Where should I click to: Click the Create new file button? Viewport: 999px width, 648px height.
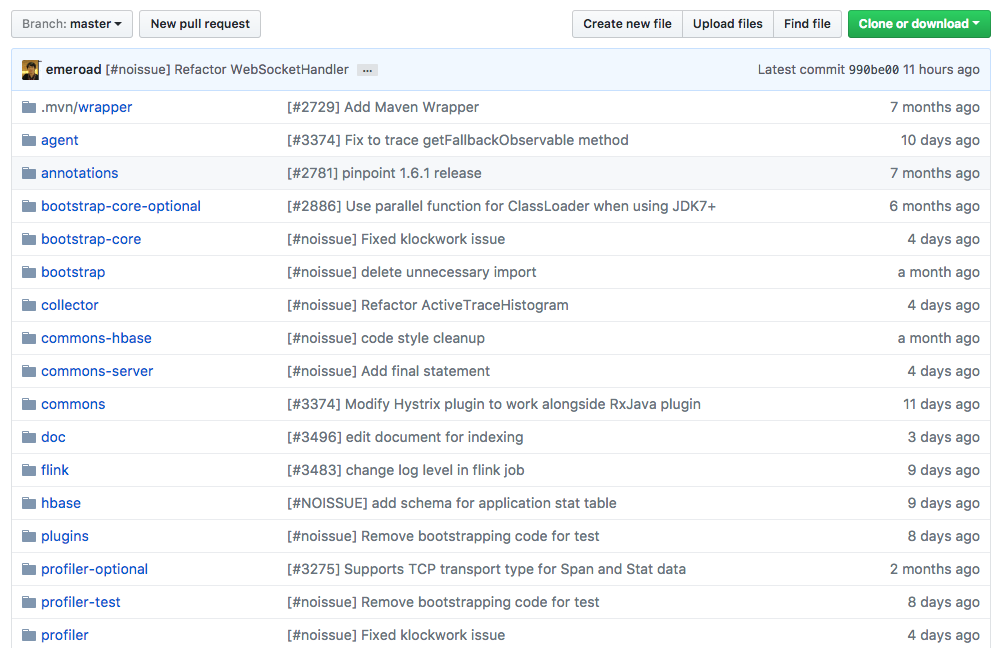[627, 24]
